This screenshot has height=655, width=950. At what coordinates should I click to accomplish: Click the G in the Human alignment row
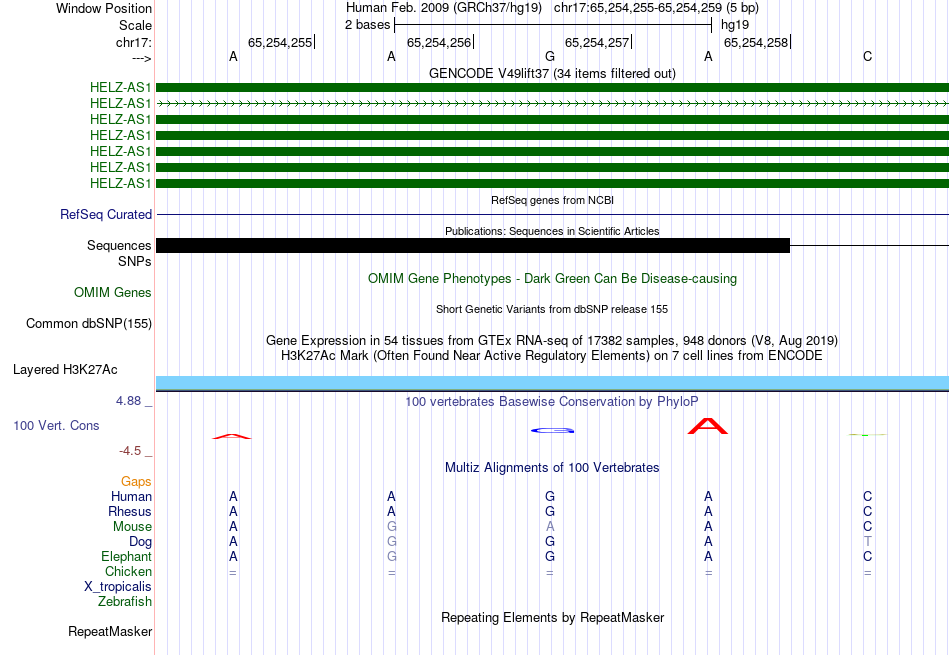(x=550, y=497)
